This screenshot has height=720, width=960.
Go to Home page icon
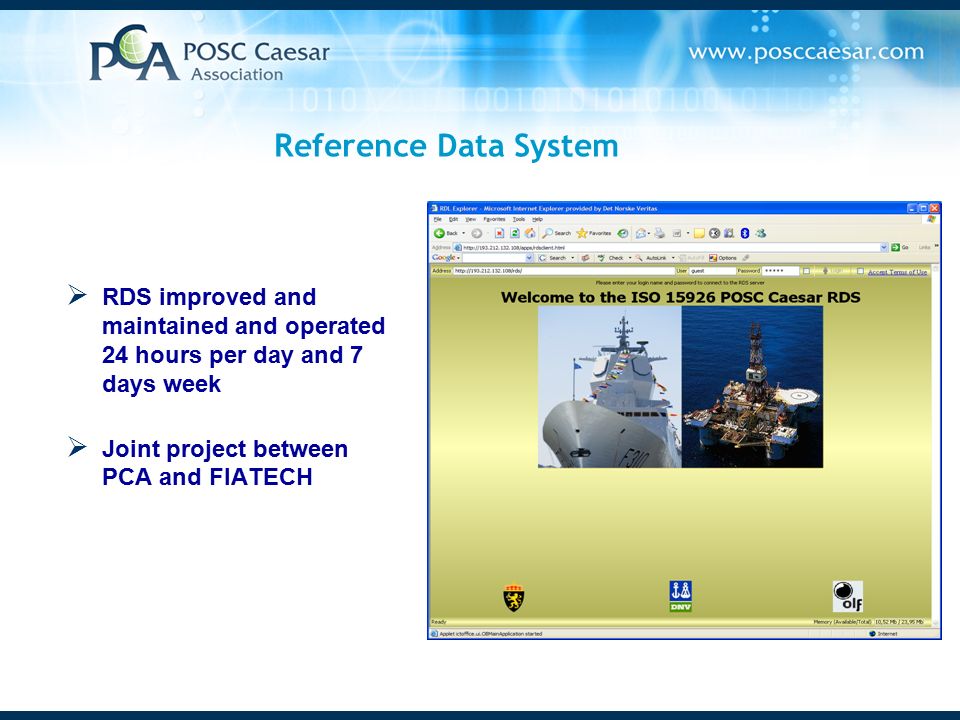point(530,233)
